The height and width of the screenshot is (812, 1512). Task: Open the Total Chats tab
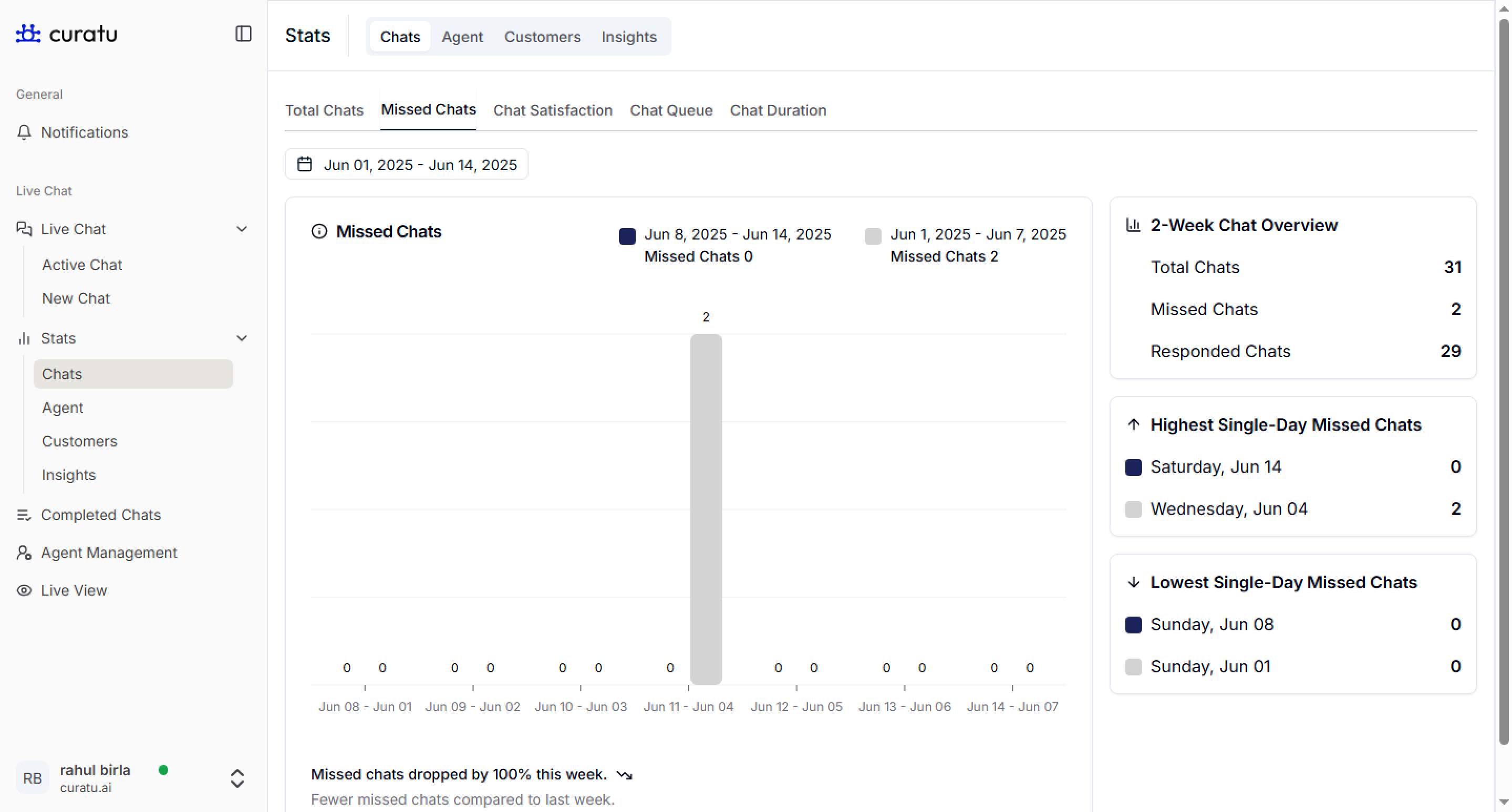(324, 110)
